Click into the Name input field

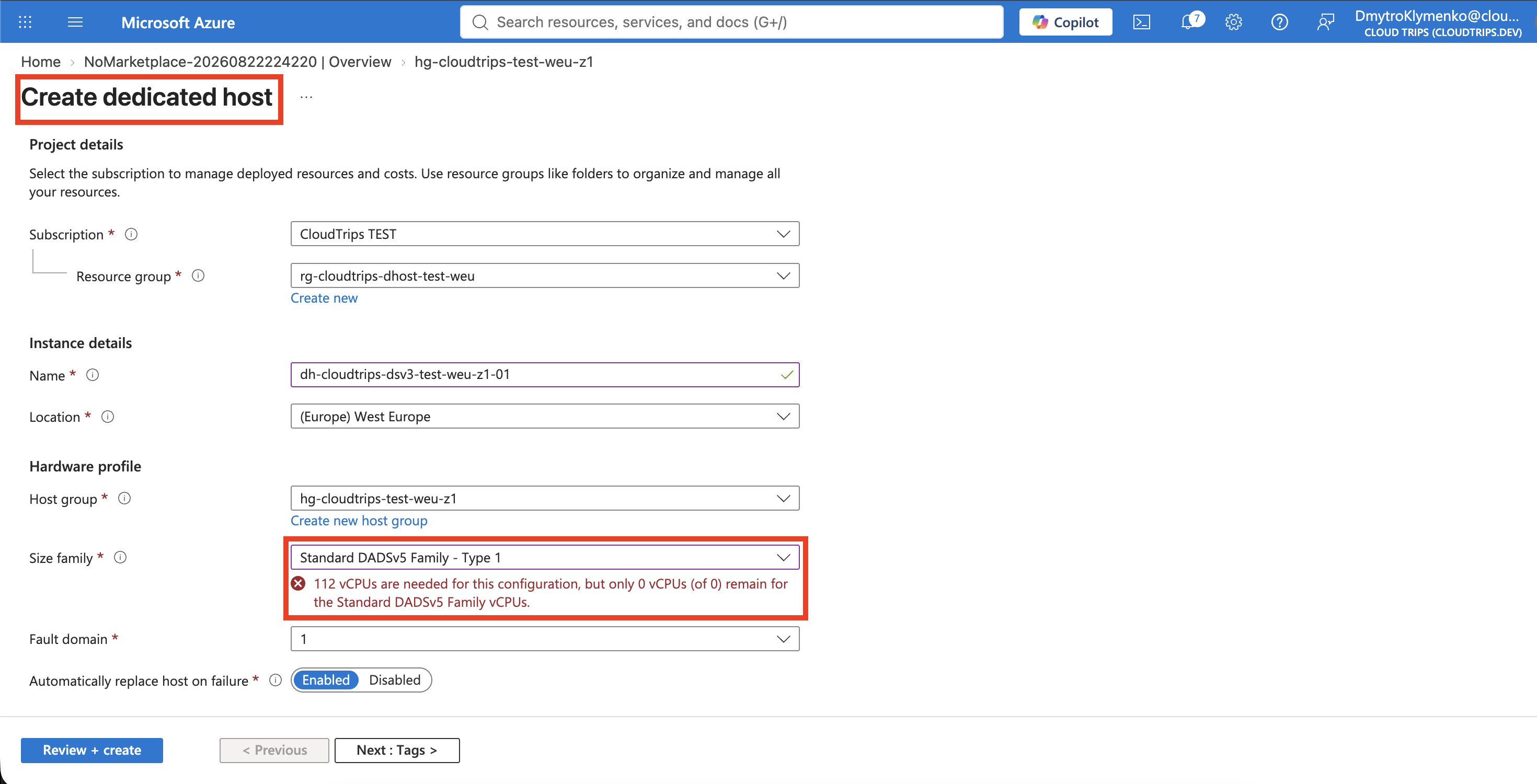[x=545, y=375]
